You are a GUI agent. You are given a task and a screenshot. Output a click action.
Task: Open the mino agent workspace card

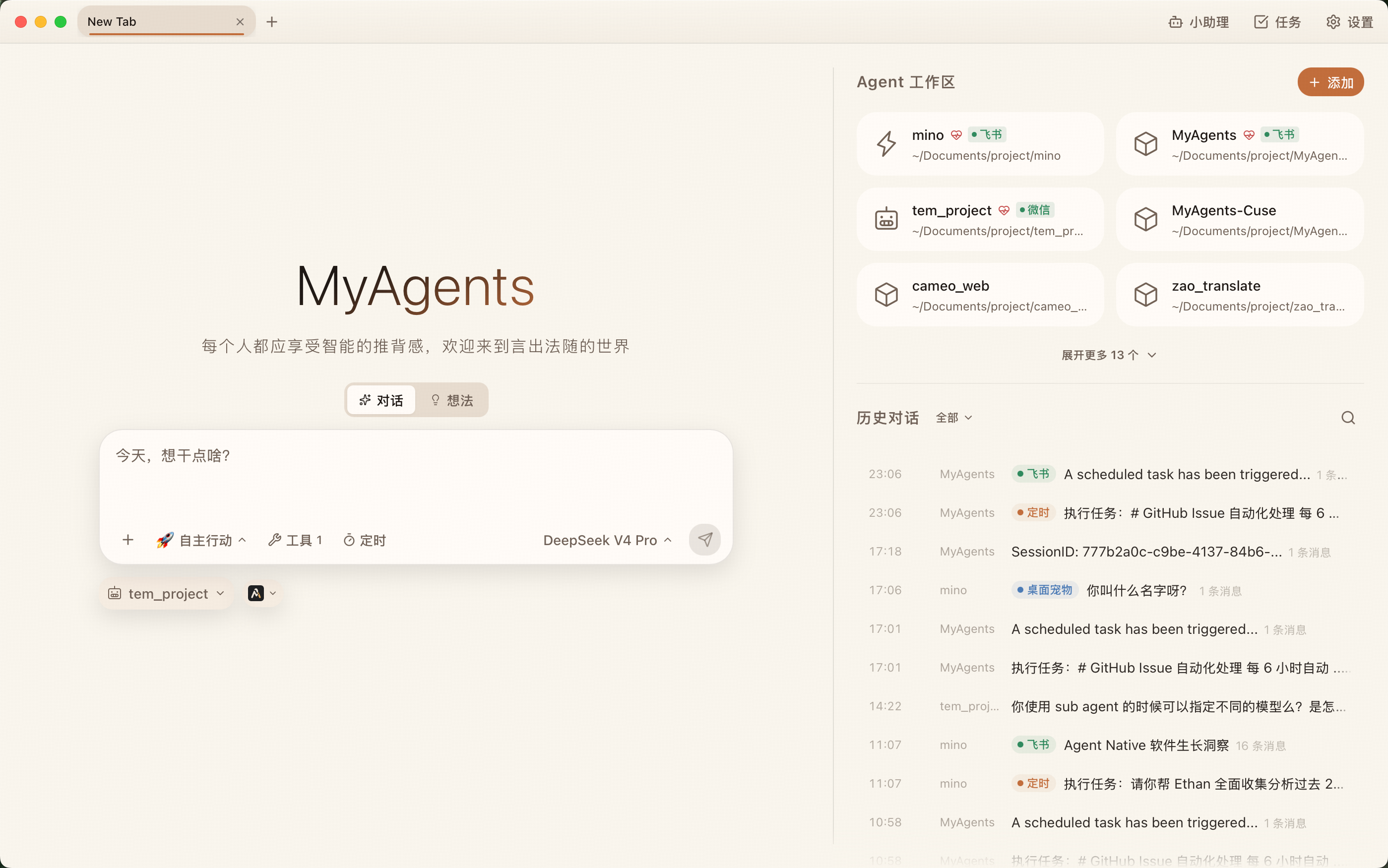(980, 143)
